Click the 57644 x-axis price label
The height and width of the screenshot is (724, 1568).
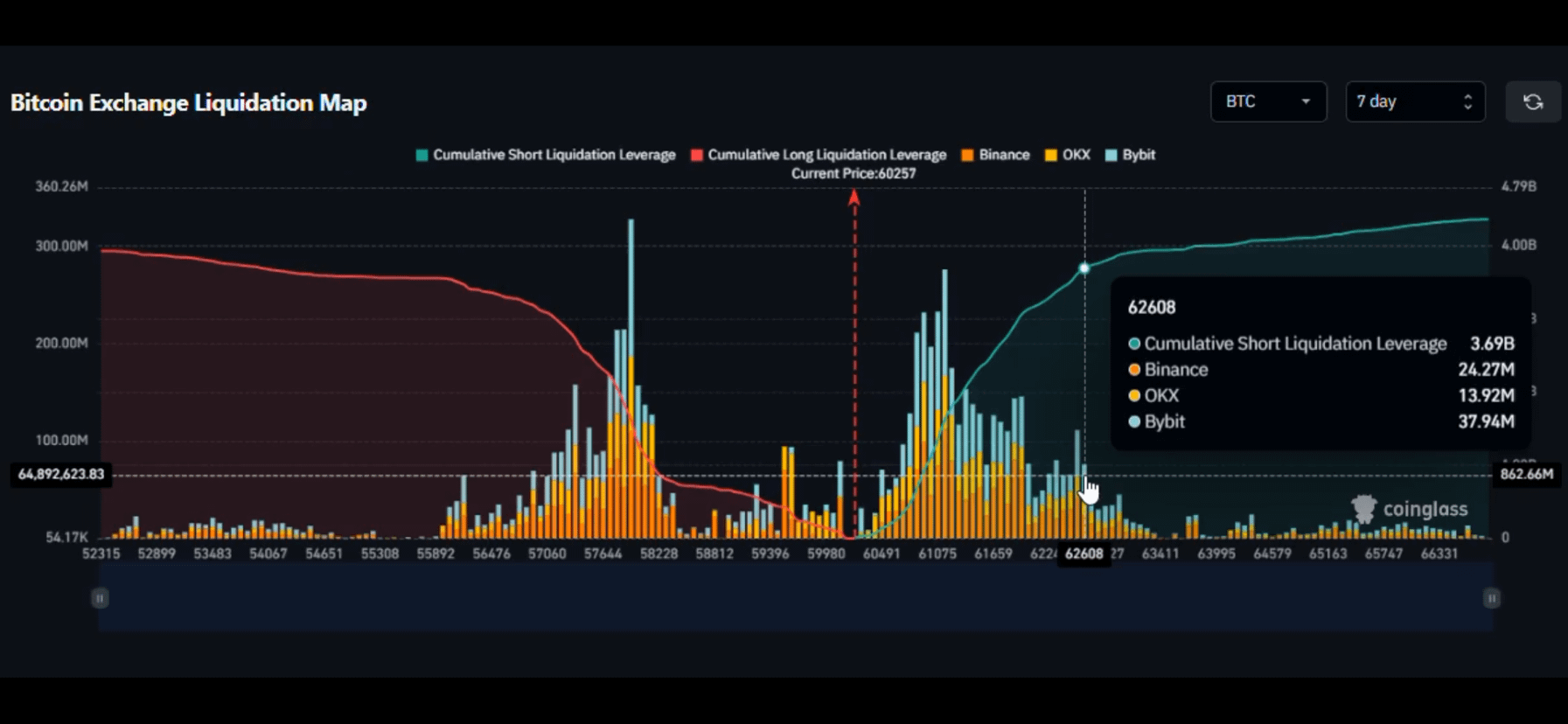pyautogui.click(x=603, y=553)
